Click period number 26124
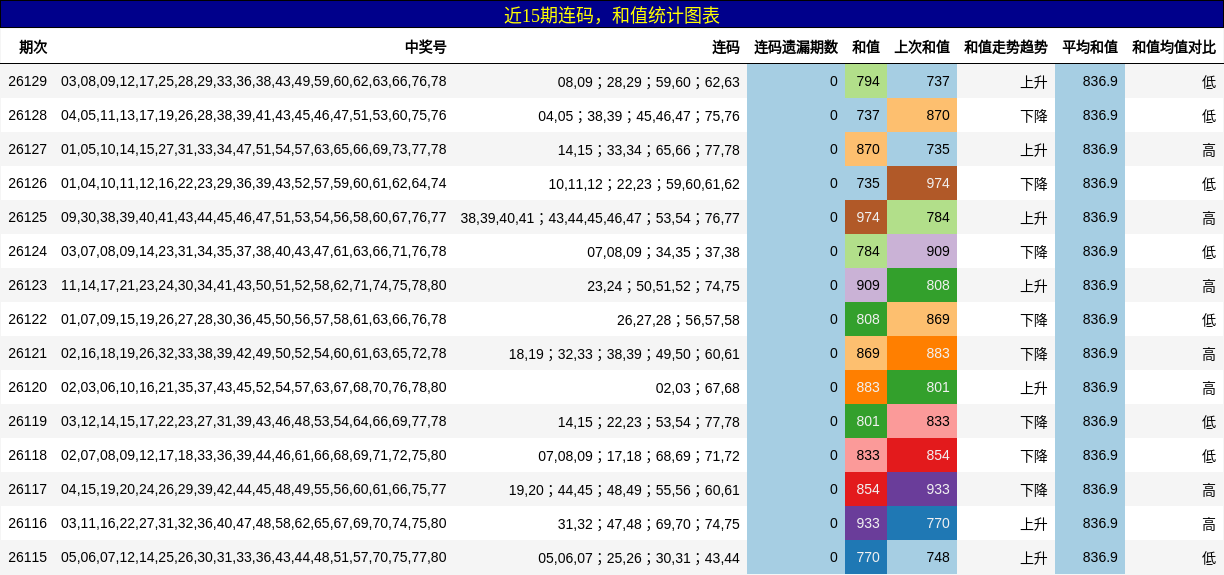The width and height of the screenshot is (1224, 575). click(27, 251)
